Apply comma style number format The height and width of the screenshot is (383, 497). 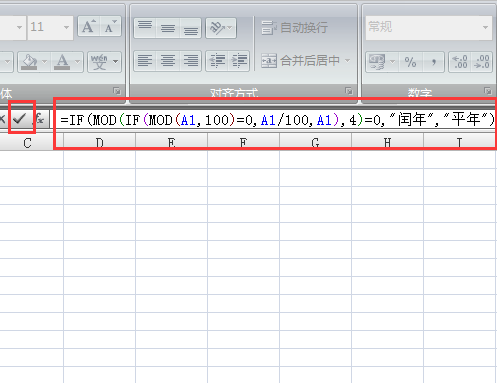click(x=433, y=62)
